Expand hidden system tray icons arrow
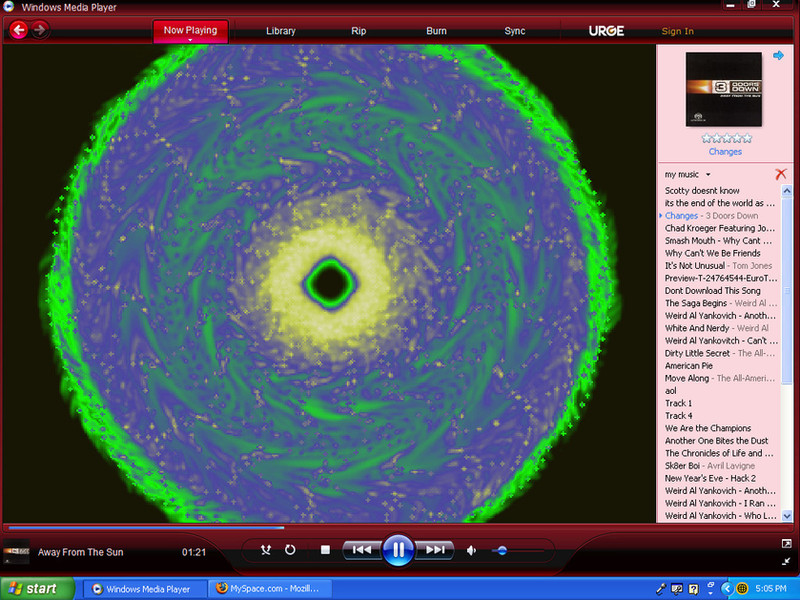Screen dimensions: 800x600 point(727,588)
